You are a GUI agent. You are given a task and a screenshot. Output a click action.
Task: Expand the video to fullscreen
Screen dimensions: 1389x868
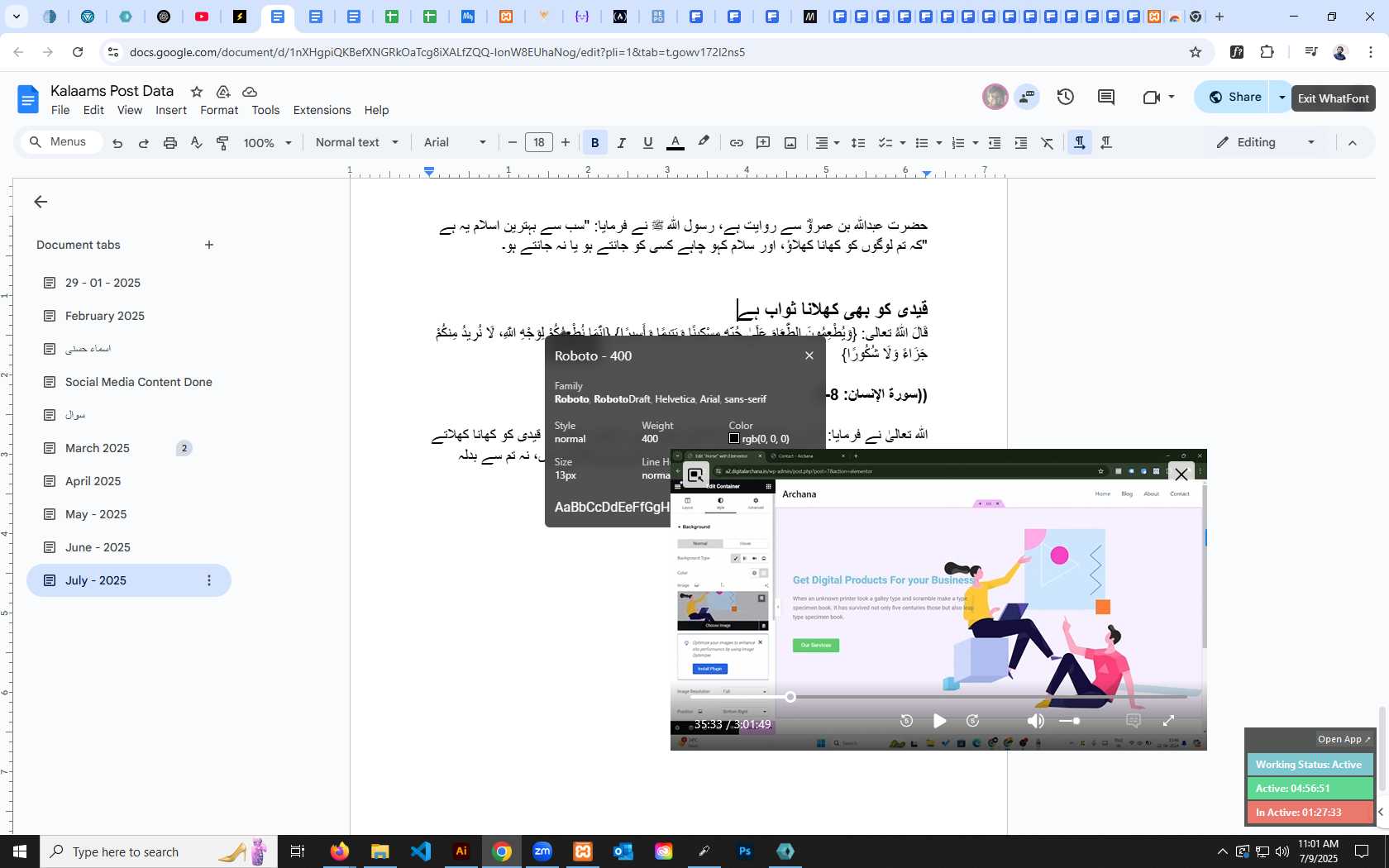click(x=1168, y=721)
